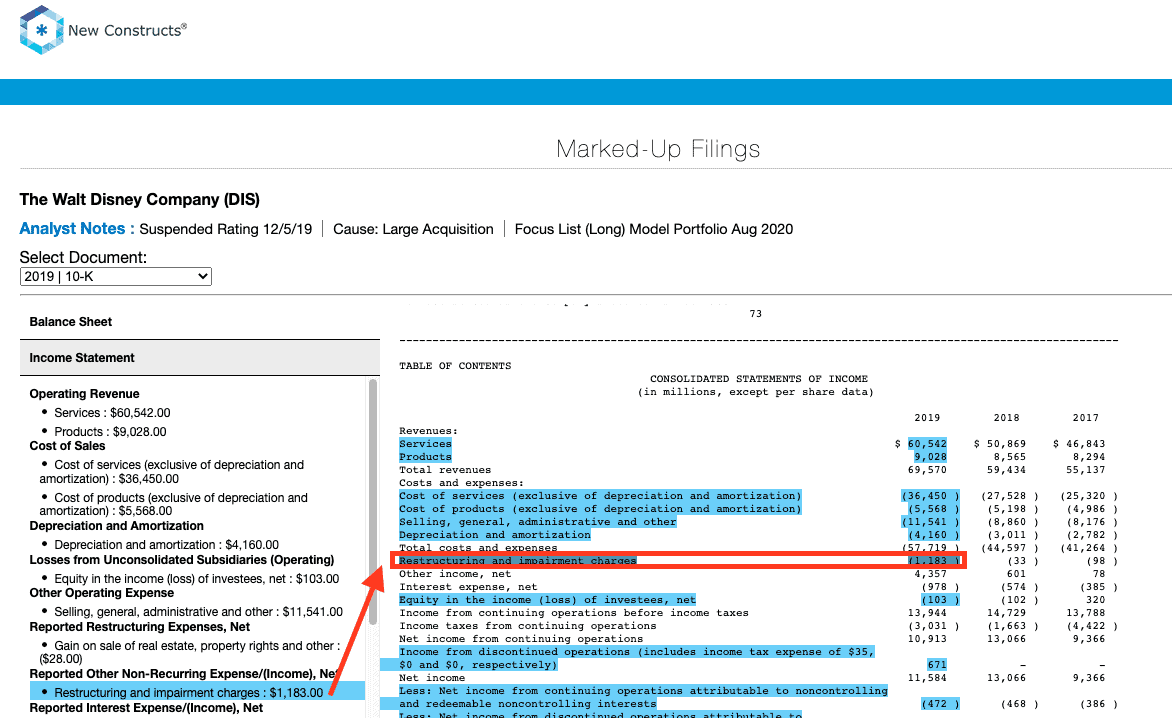Click highlighted 'Services' label in the income statement

coord(425,444)
